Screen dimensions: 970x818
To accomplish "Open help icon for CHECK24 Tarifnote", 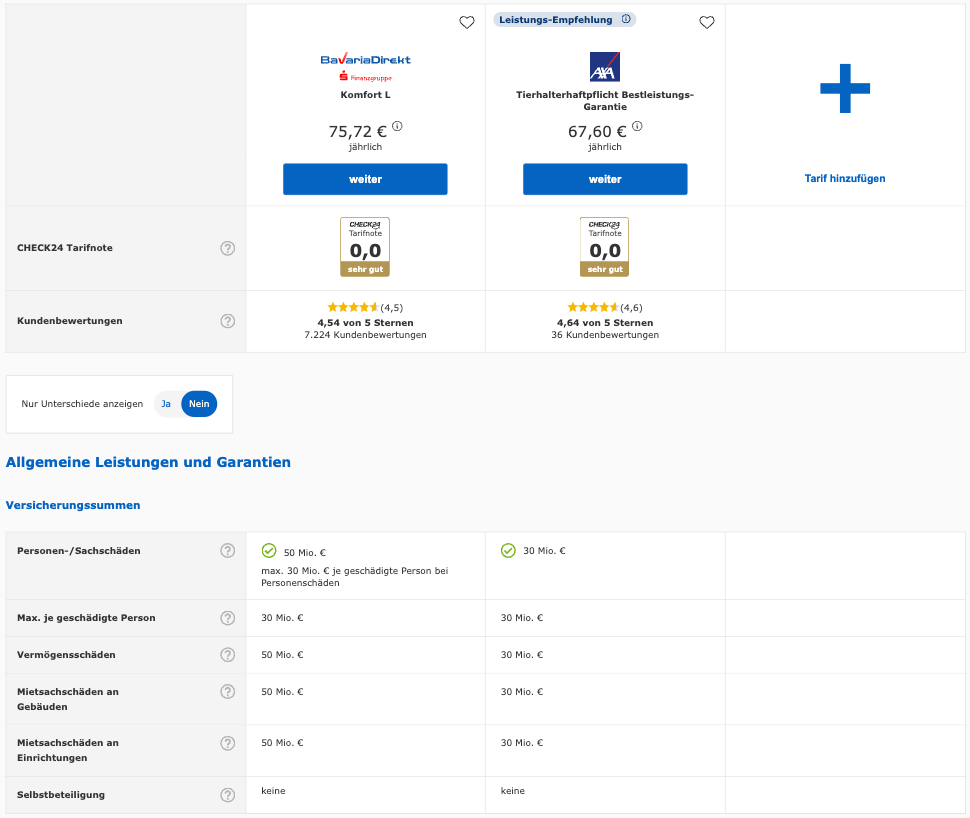I will [227, 248].
